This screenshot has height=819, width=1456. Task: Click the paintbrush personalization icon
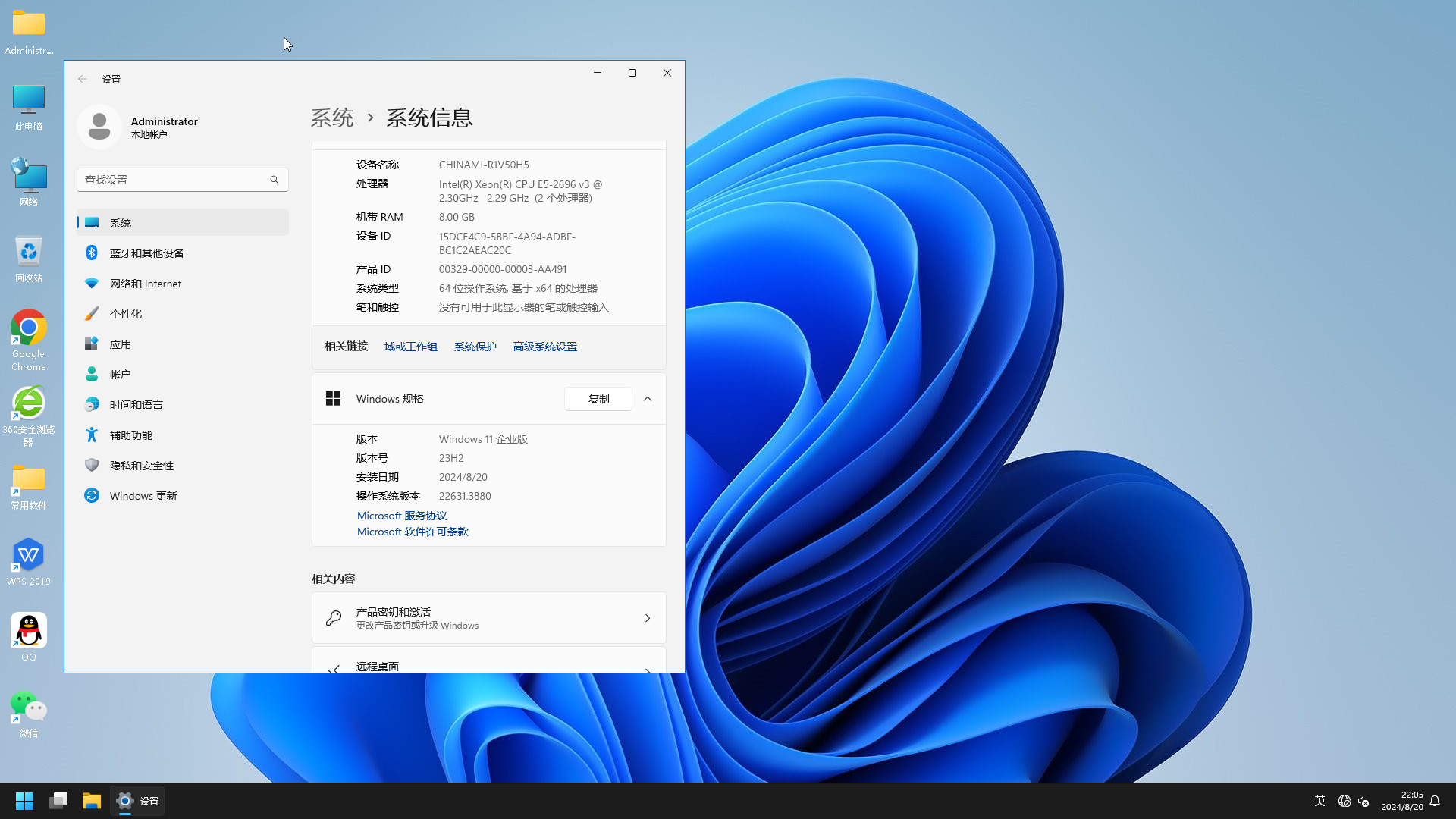(x=92, y=313)
